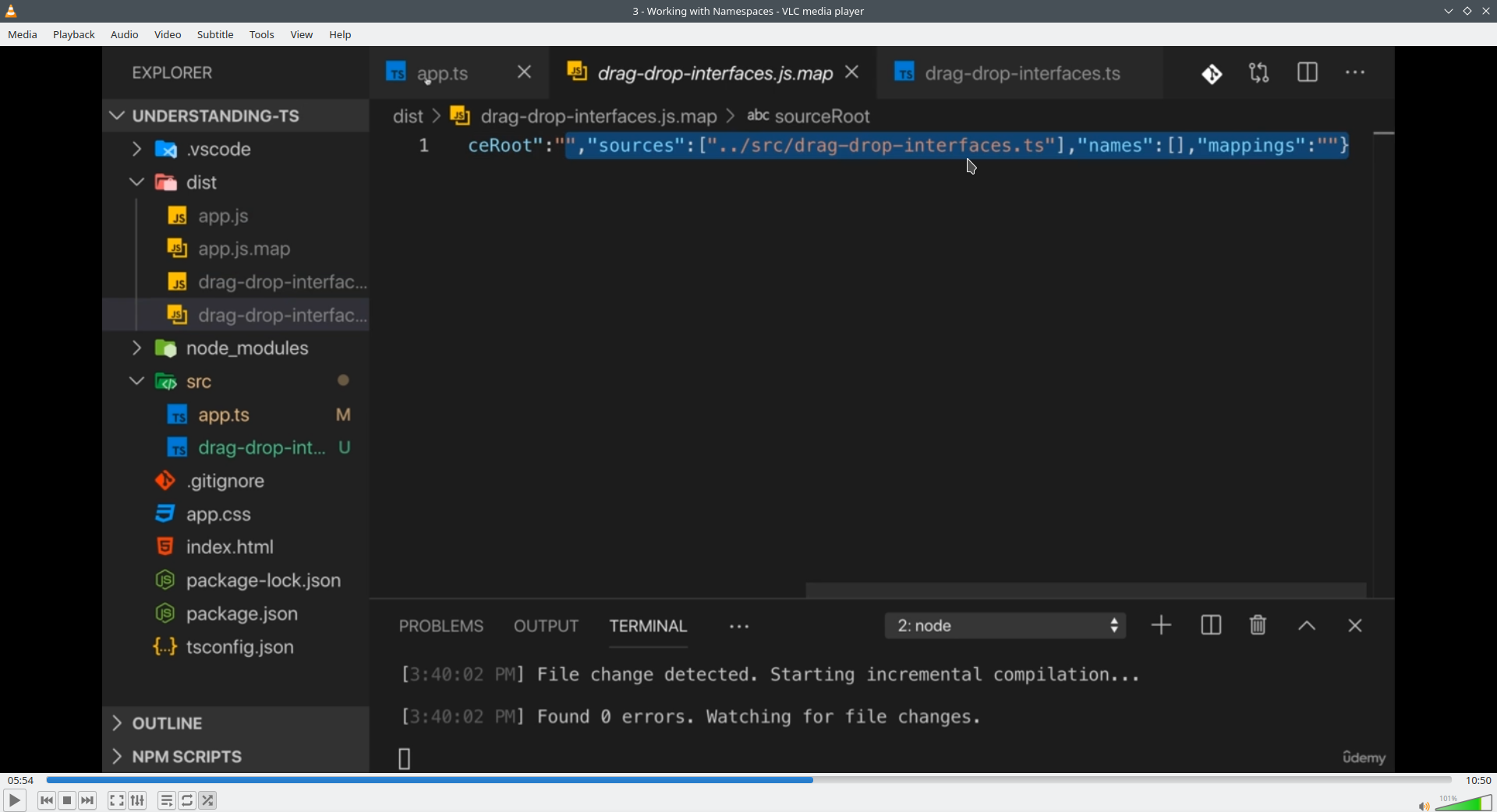Open the .gitignore file
1497x812 pixels.
235,482
